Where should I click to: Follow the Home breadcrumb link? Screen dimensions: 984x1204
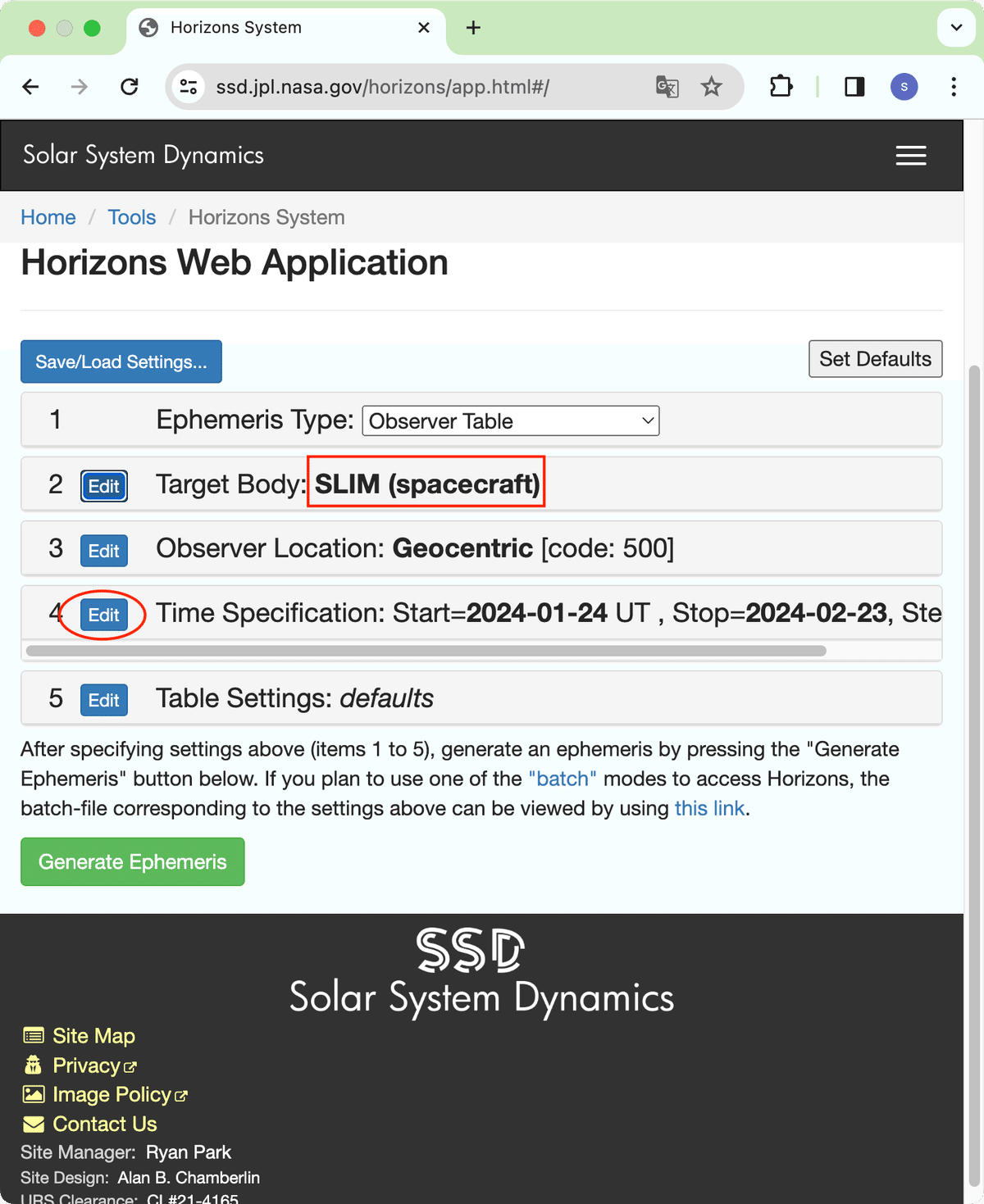pos(48,217)
